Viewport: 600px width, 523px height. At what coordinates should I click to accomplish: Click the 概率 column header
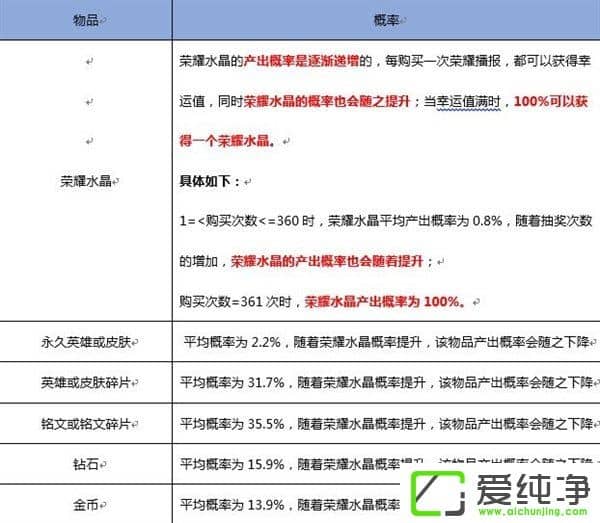tap(386, 20)
